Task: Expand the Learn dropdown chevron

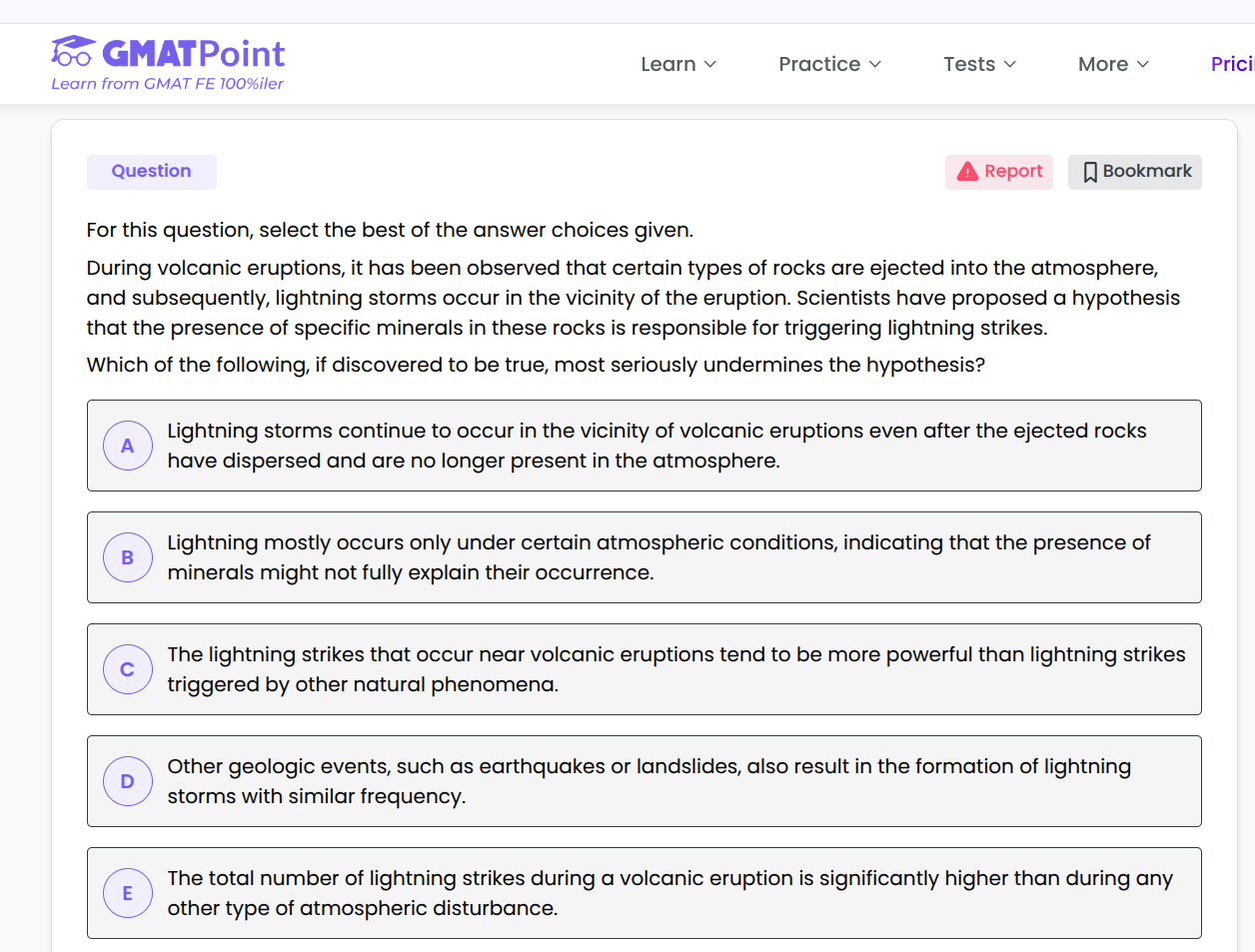Action: [710, 65]
